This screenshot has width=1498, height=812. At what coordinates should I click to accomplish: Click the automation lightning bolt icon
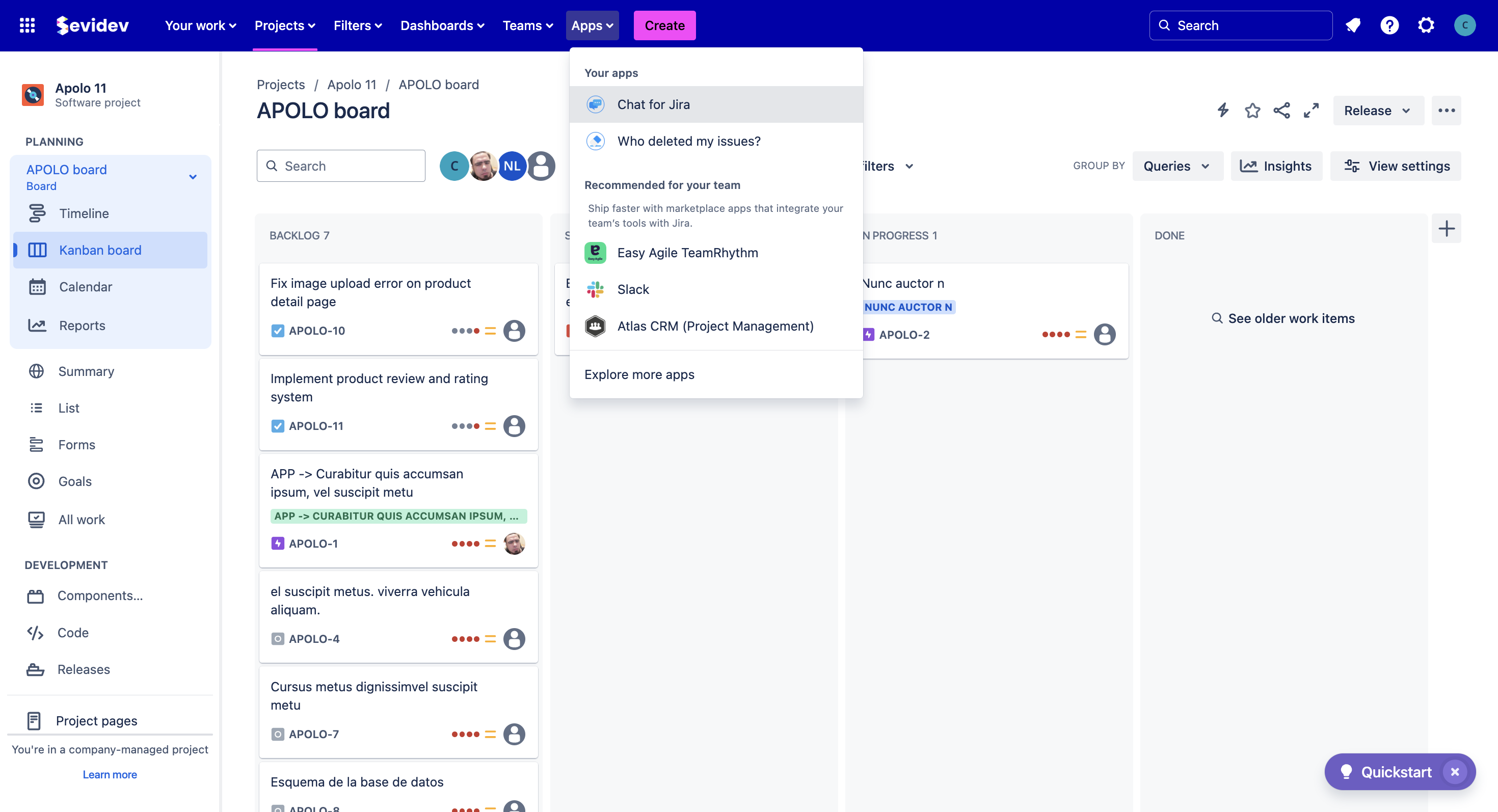click(x=1223, y=111)
